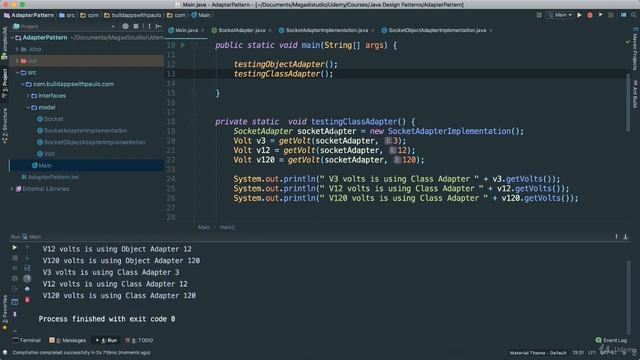The image size is (640, 360).
Task: Collapse the model package
Action: 28,107
